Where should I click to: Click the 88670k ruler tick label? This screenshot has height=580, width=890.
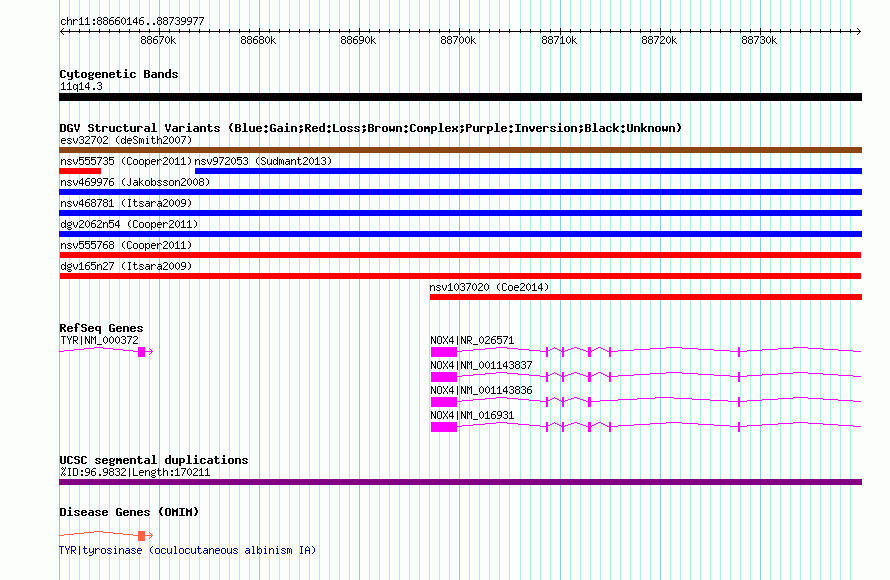[x=158, y=40]
